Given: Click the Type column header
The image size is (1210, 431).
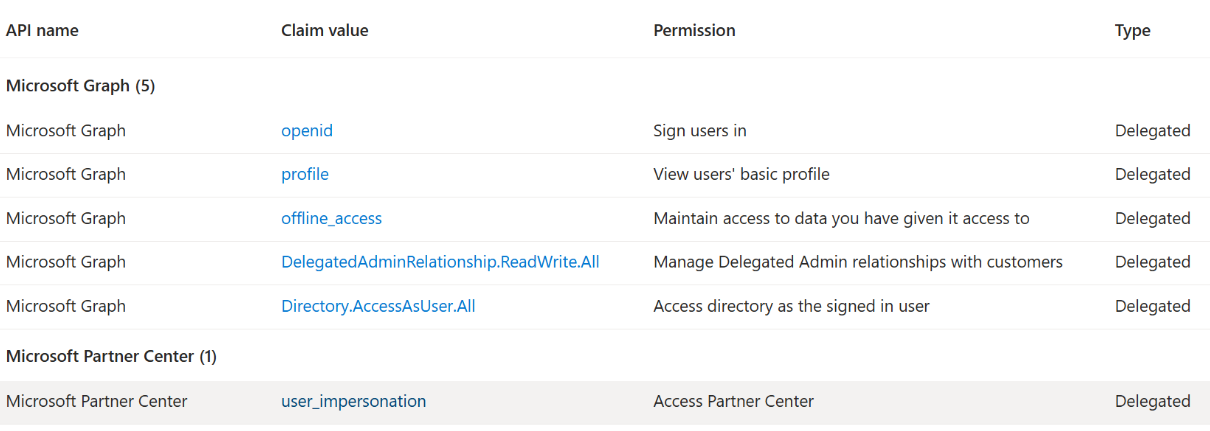Looking at the screenshot, I should 1133,30.
